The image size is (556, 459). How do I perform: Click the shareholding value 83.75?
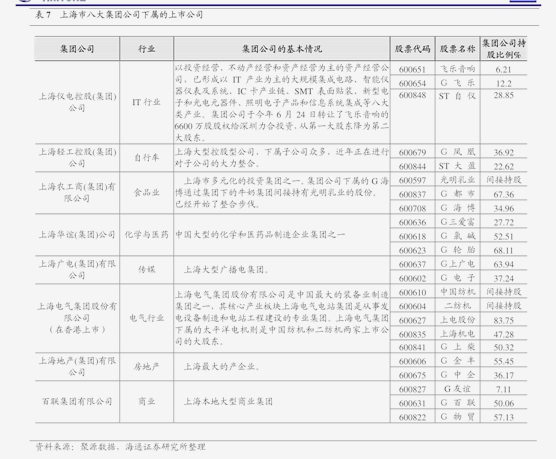[x=504, y=320]
